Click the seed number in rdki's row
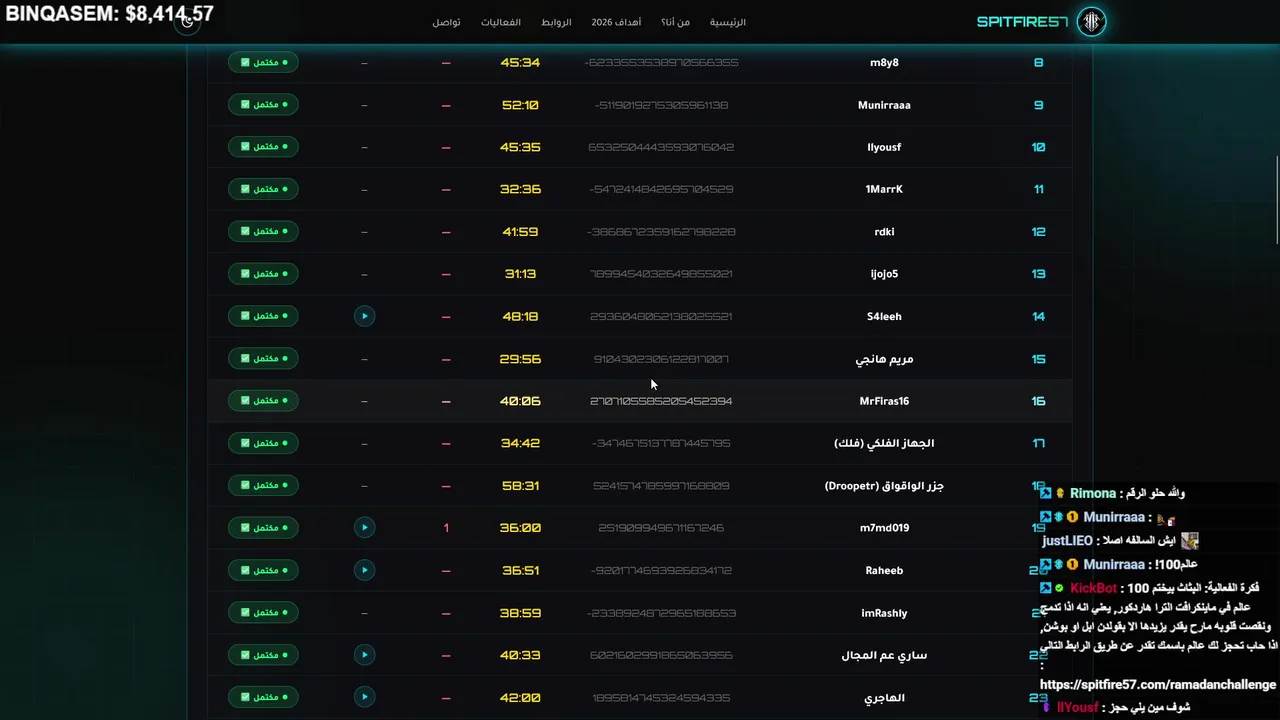The height and width of the screenshot is (720, 1280). click(661, 232)
